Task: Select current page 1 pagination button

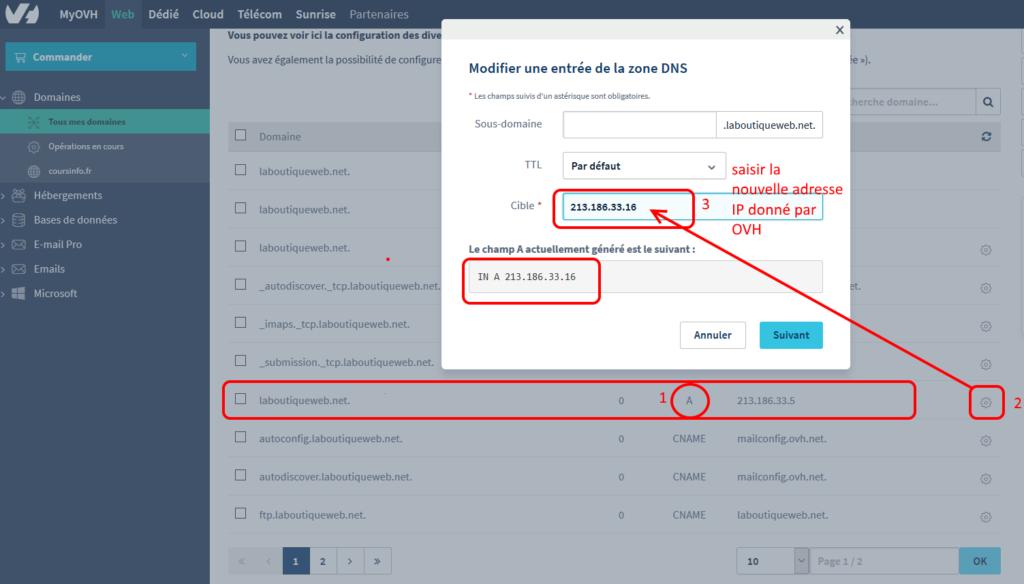Action: [296, 561]
